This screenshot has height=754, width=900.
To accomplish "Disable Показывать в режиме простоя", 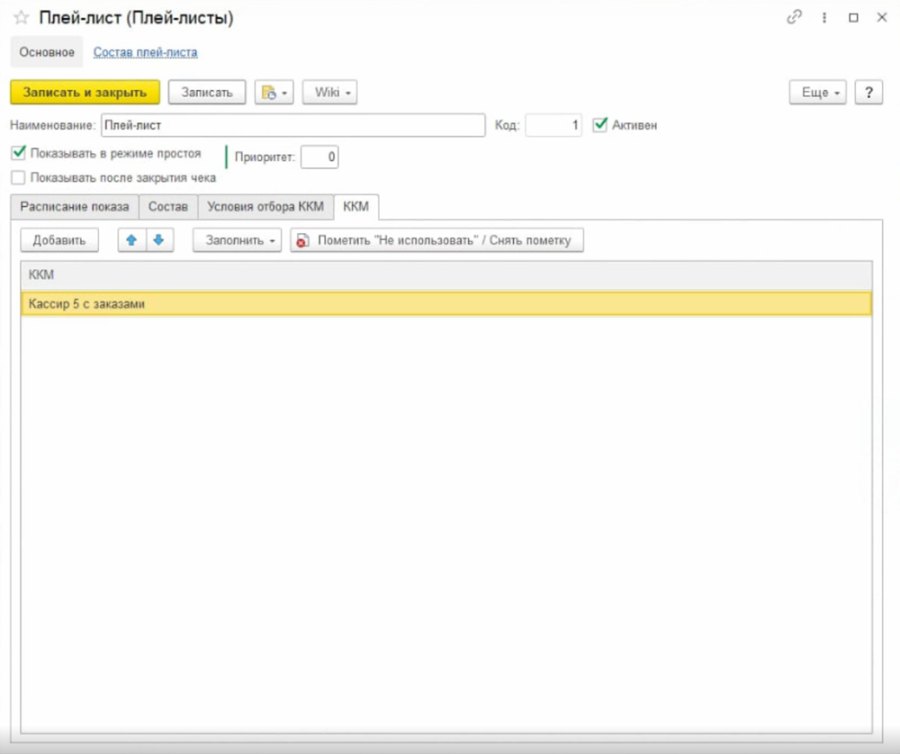I will pos(18,153).
